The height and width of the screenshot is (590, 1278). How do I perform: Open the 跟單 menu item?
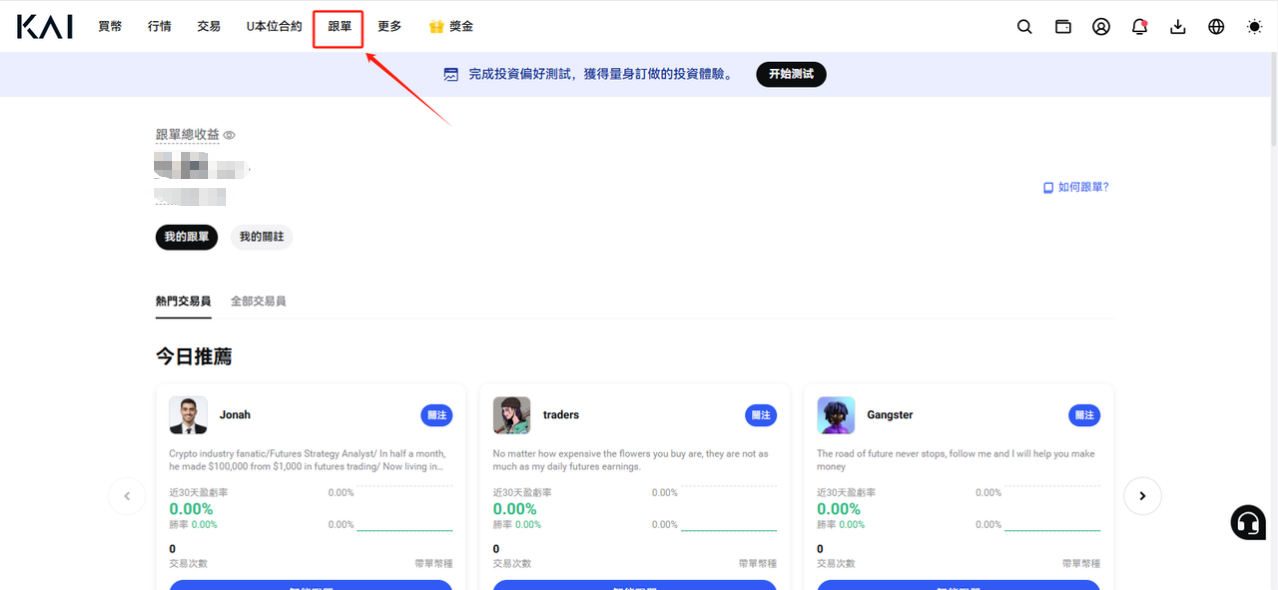coord(339,27)
